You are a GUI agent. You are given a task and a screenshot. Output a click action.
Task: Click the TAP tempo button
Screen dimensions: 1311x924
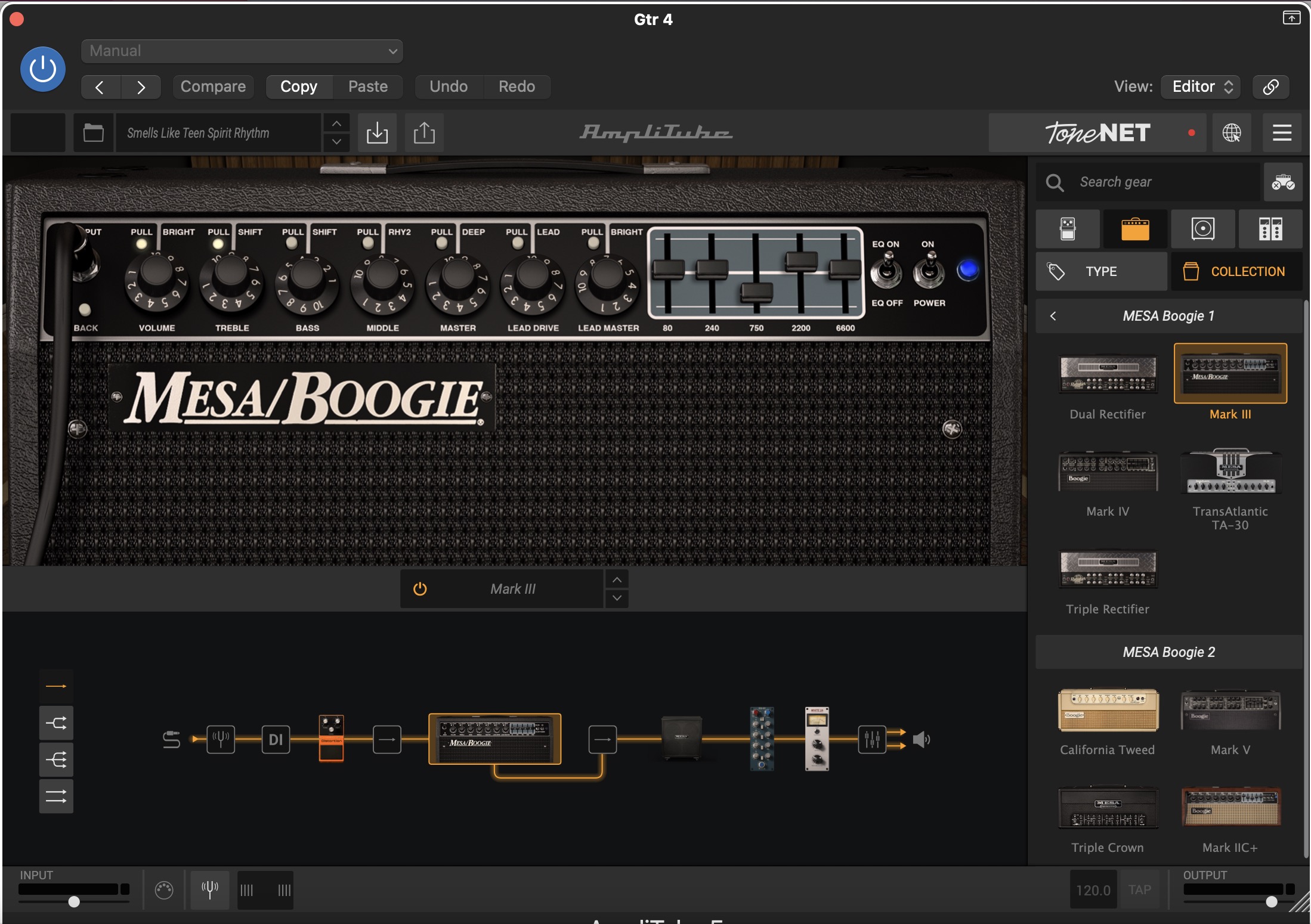pos(1139,889)
